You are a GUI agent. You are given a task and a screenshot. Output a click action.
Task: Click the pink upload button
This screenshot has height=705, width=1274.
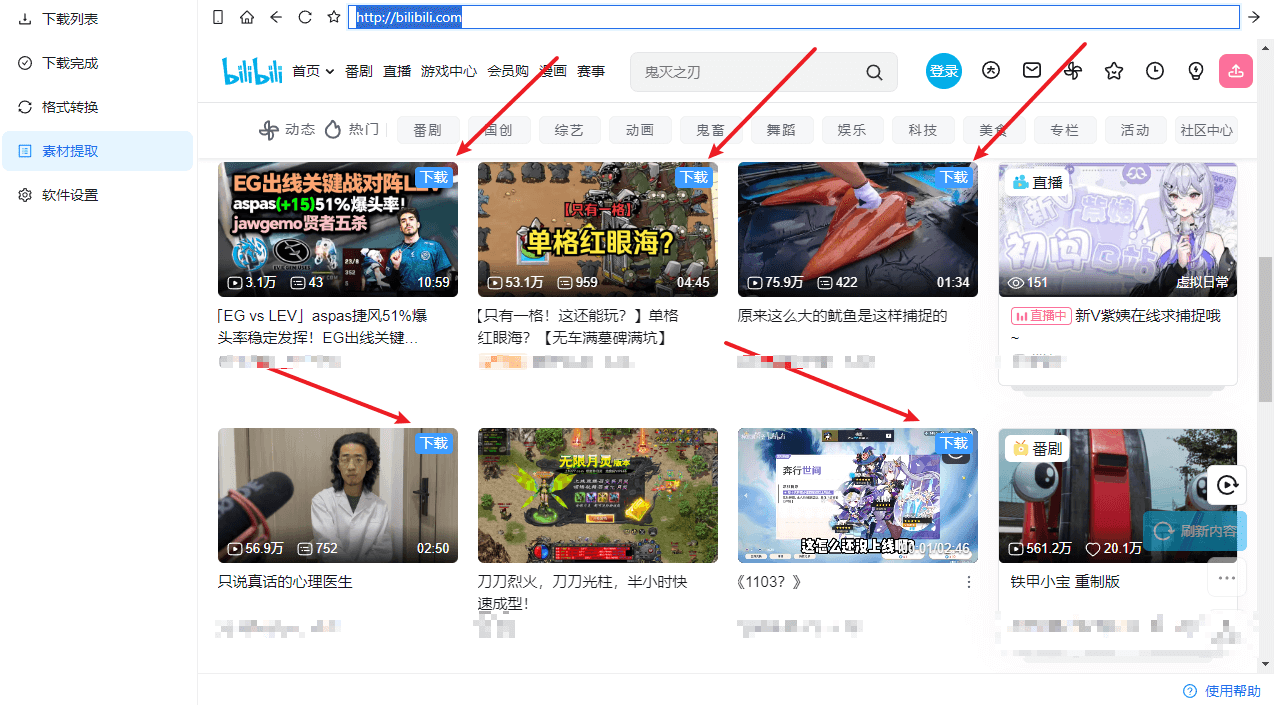pos(1236,71)
